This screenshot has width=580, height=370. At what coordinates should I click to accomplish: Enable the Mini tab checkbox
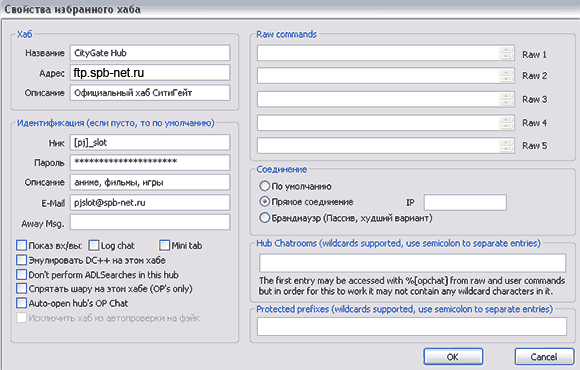[165, 245]
